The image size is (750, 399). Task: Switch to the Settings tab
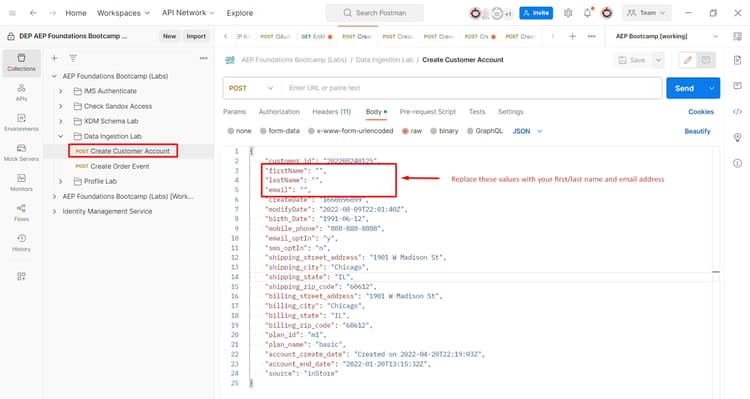point(510,111)
